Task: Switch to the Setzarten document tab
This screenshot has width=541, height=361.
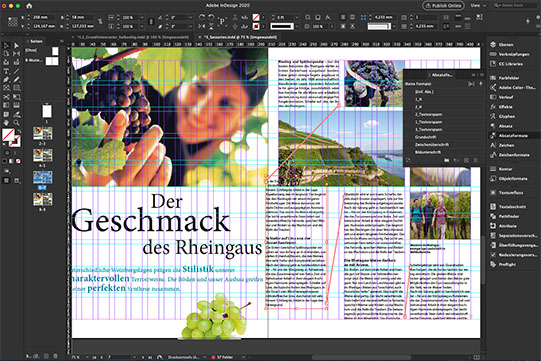Action: pos(240,37)
